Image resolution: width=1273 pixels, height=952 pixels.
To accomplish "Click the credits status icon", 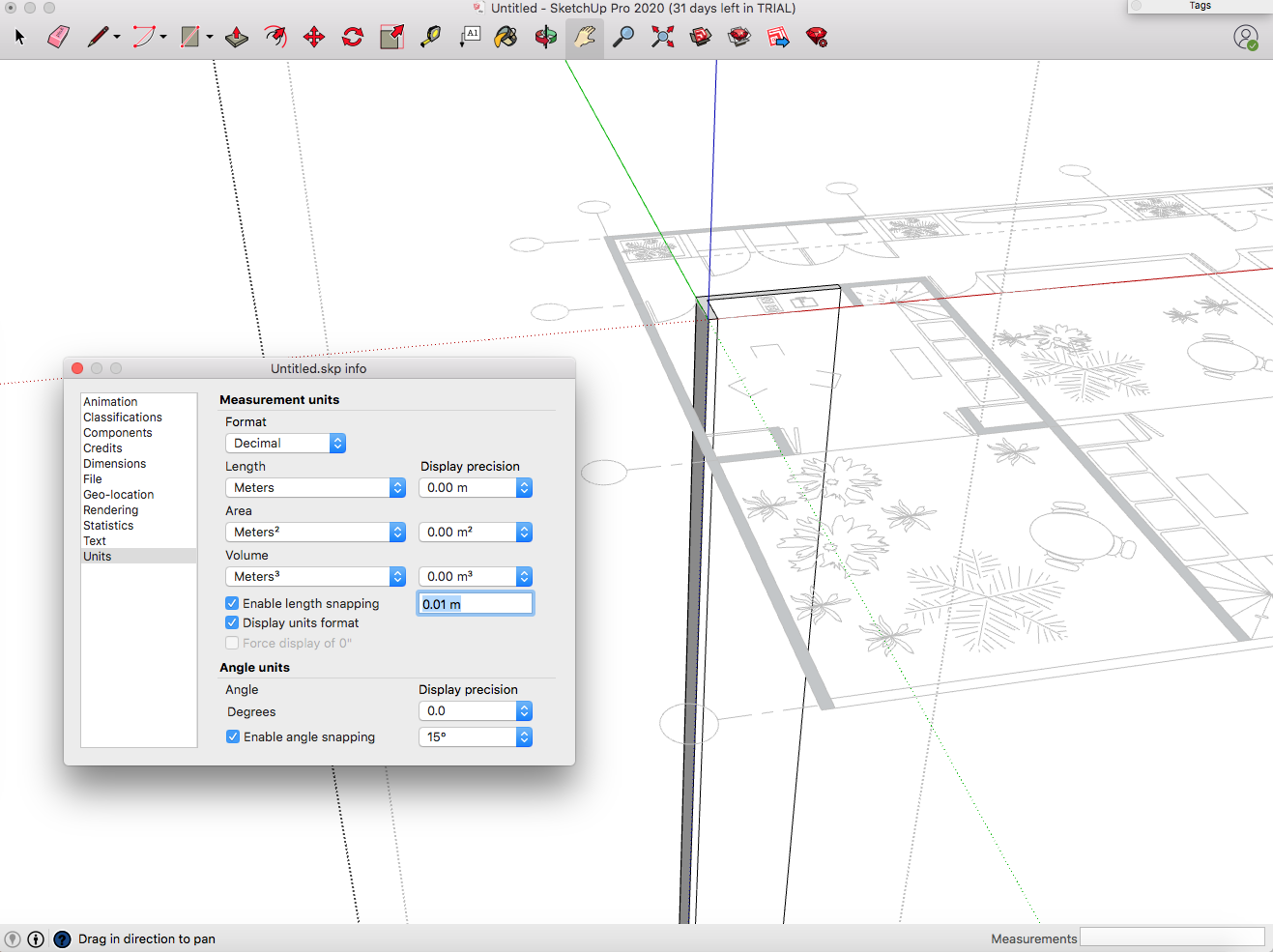I will point(36,939).
